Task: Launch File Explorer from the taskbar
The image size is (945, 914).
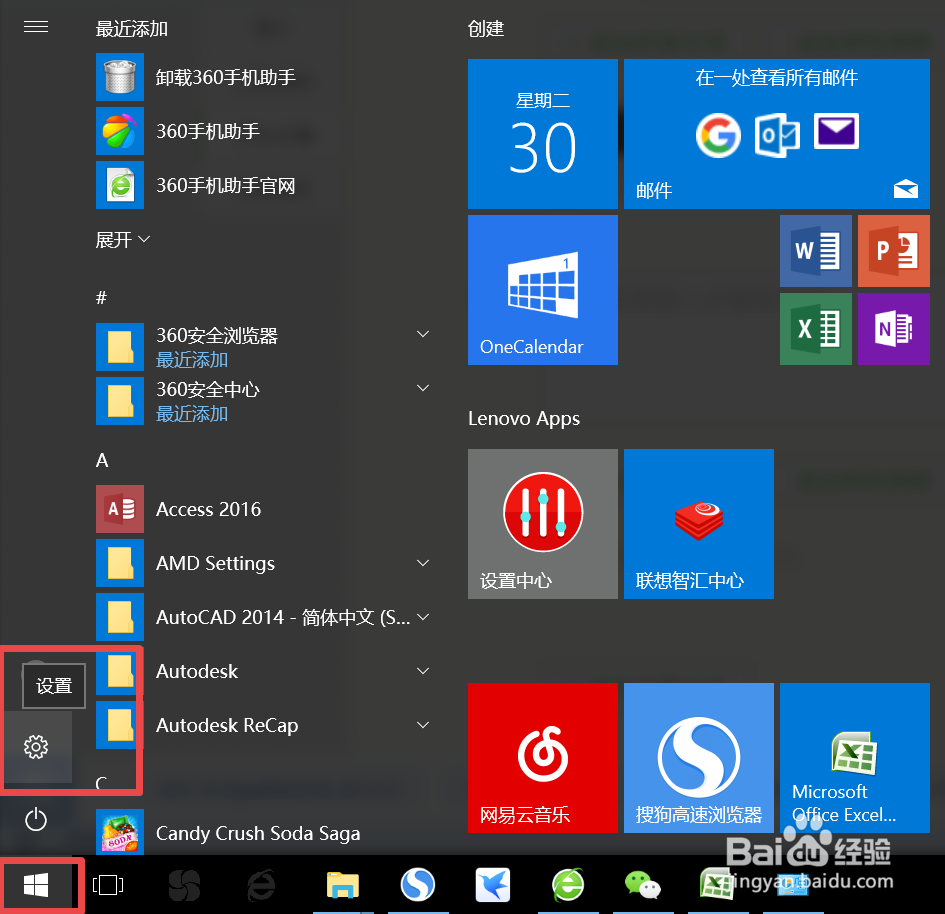Action: coord(343,885)
